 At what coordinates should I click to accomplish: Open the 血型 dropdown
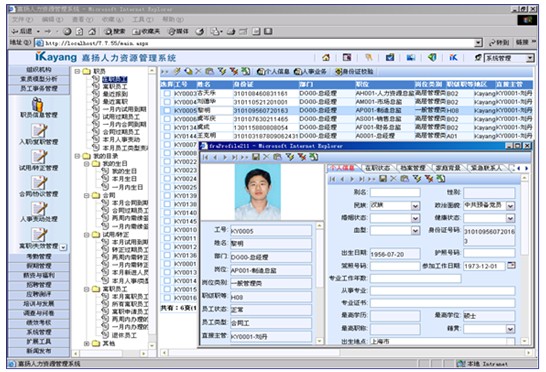(415, 231)
